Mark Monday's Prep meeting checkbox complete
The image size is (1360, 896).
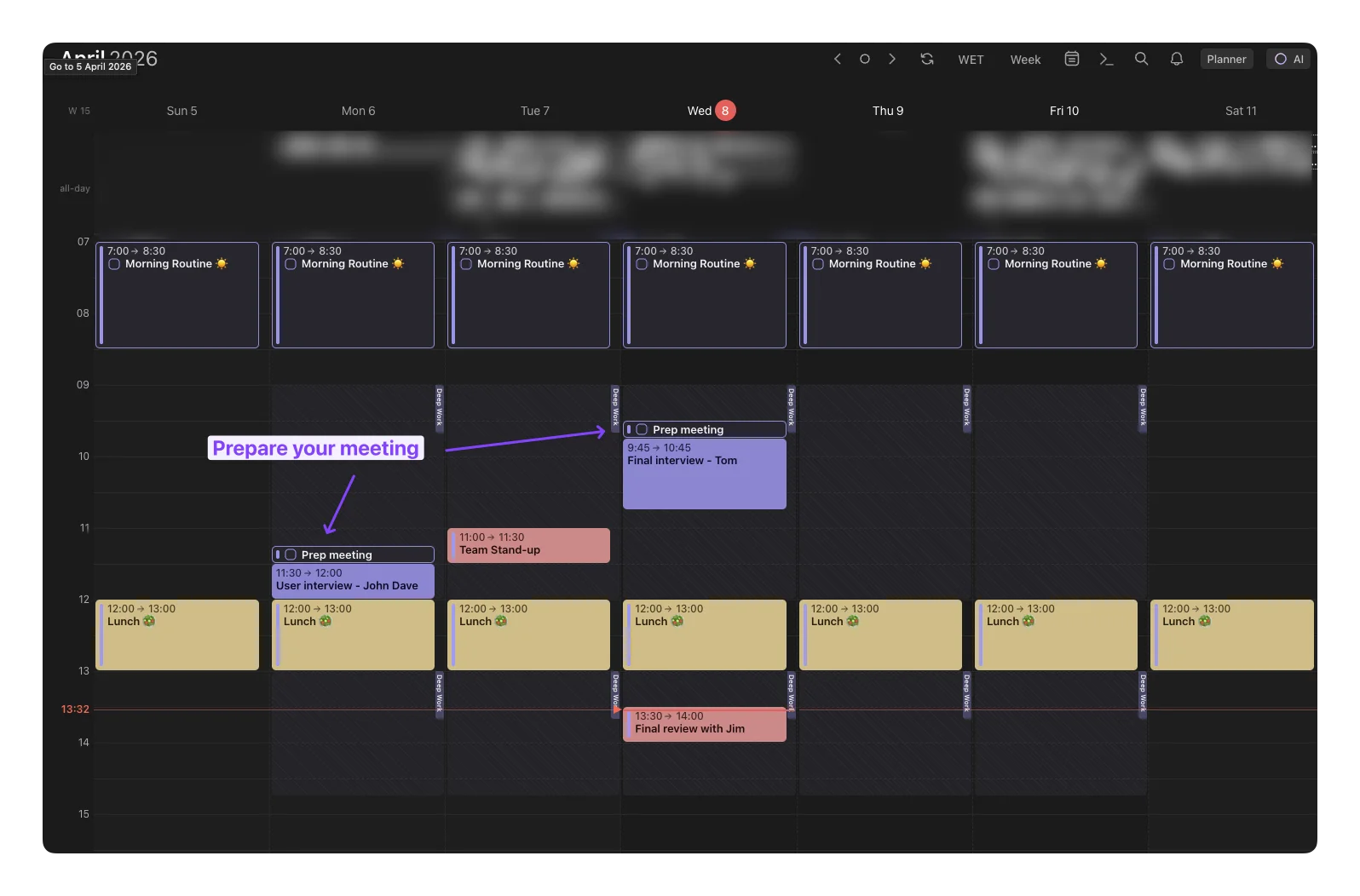pos(291,554)
